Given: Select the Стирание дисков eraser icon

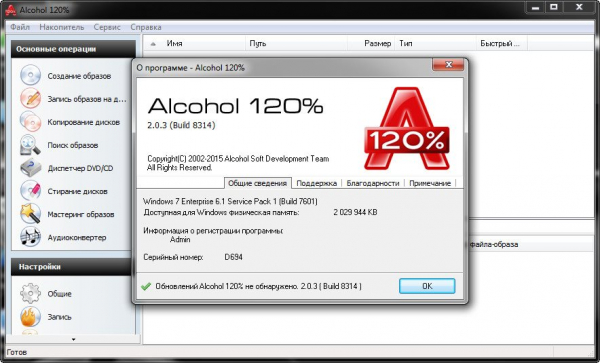Looking at the screenshot, I should [30, 191].
